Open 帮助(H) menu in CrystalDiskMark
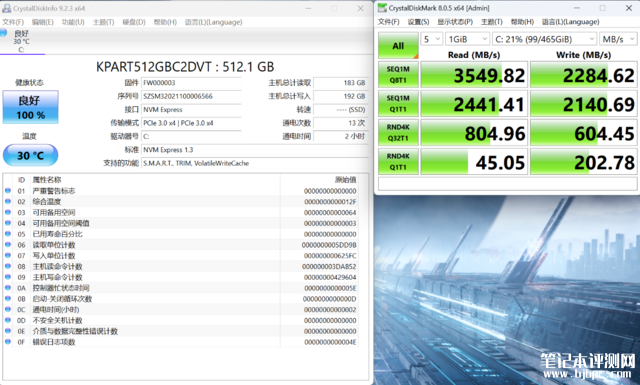Screen dimensions: 640x385 tap(522, 22)
